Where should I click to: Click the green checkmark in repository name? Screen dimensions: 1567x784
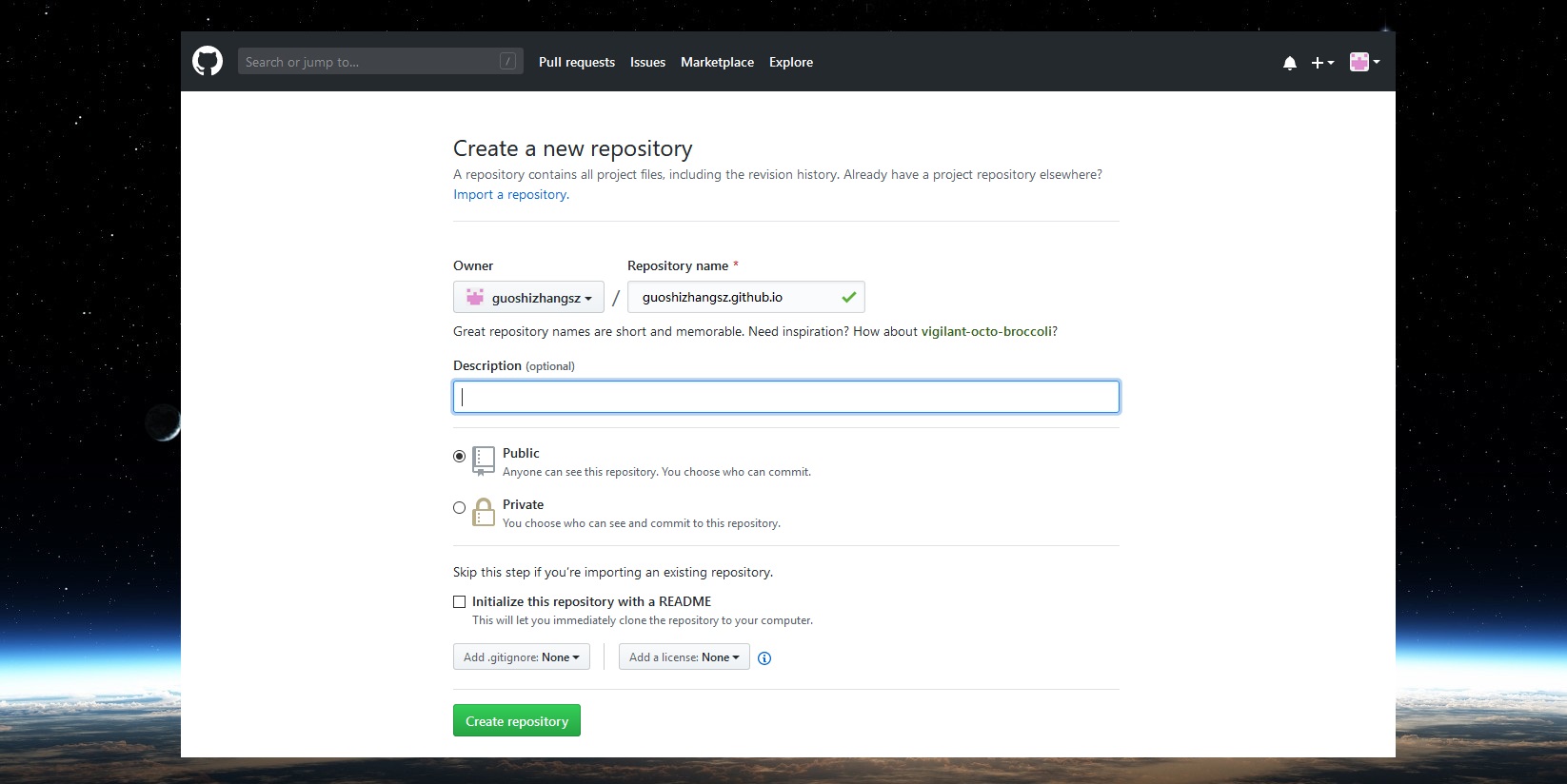pyautogui.click(x=848, y=297)
